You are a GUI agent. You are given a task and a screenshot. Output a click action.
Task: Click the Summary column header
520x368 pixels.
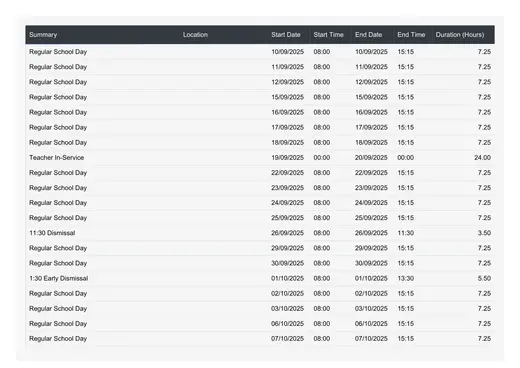pyautogui.click(x=43, y=35)
